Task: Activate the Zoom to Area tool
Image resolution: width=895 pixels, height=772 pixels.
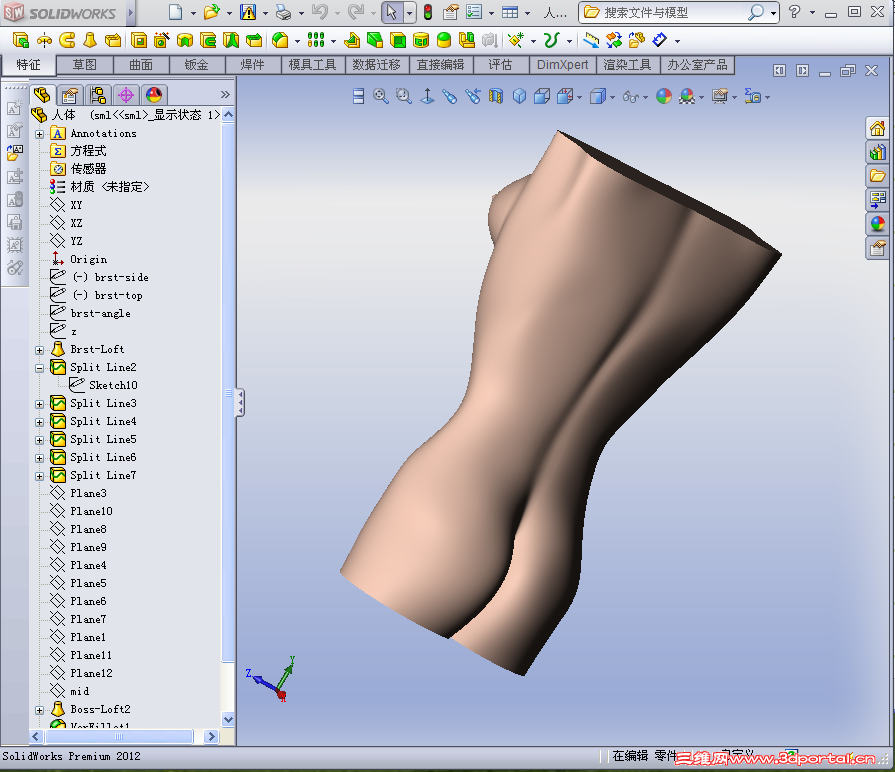Action: (x=403, y=96)
